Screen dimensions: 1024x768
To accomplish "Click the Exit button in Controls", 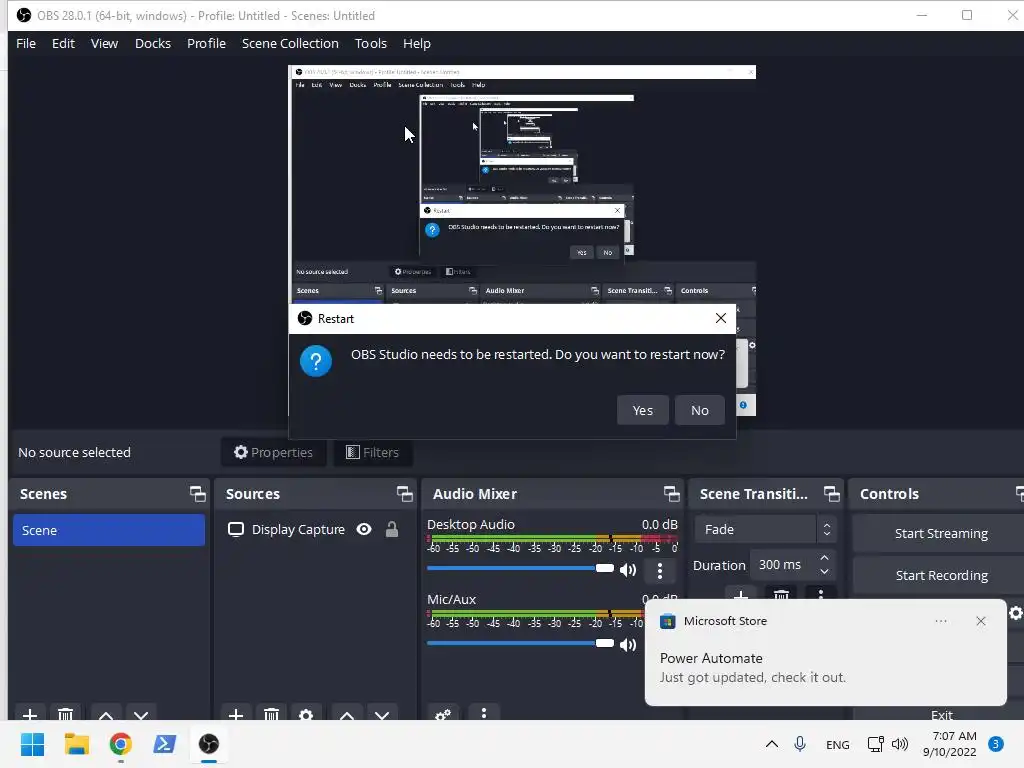I will point(941,714).
